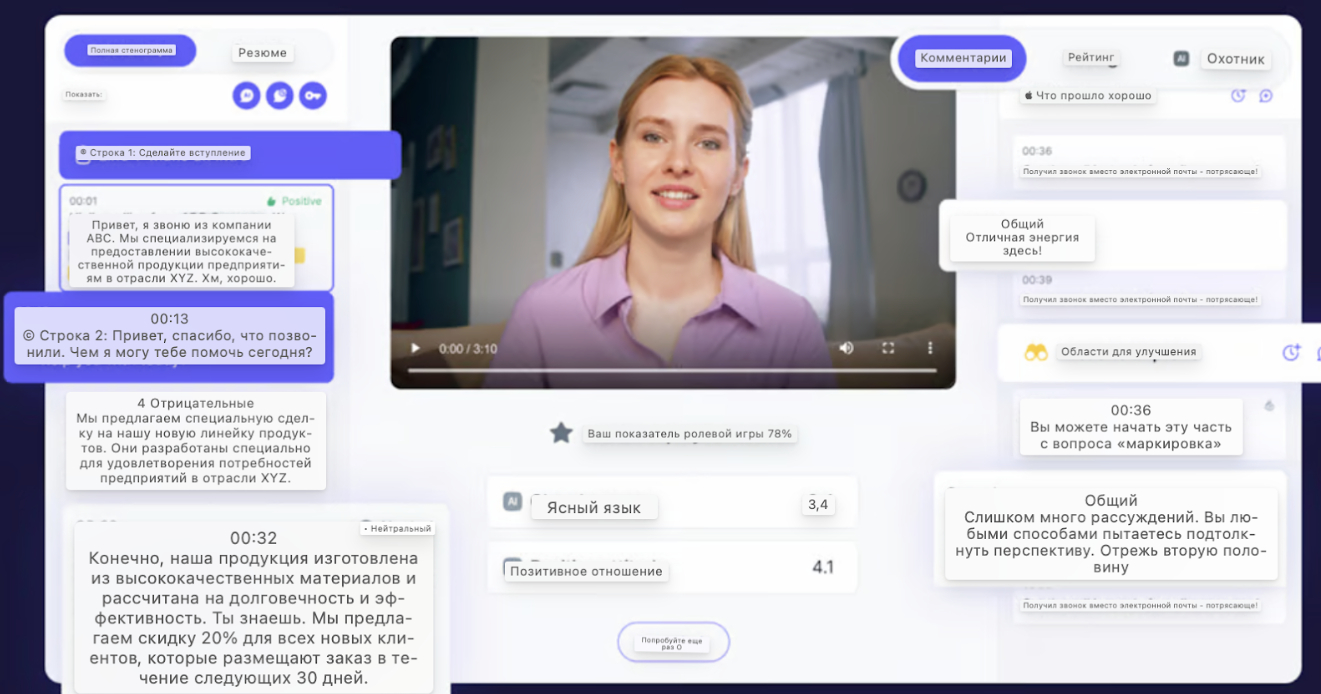
Task: Click the second chat-bubble filter icon with badge
Action: coord(280,95)
